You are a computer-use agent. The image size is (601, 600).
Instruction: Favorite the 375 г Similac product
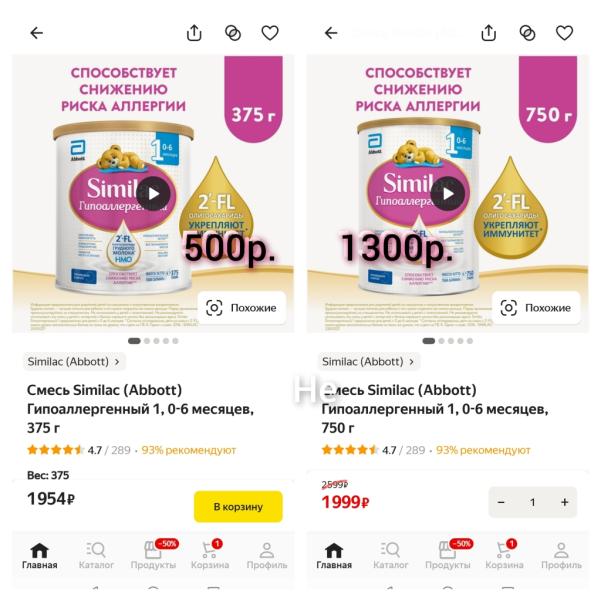270,33
